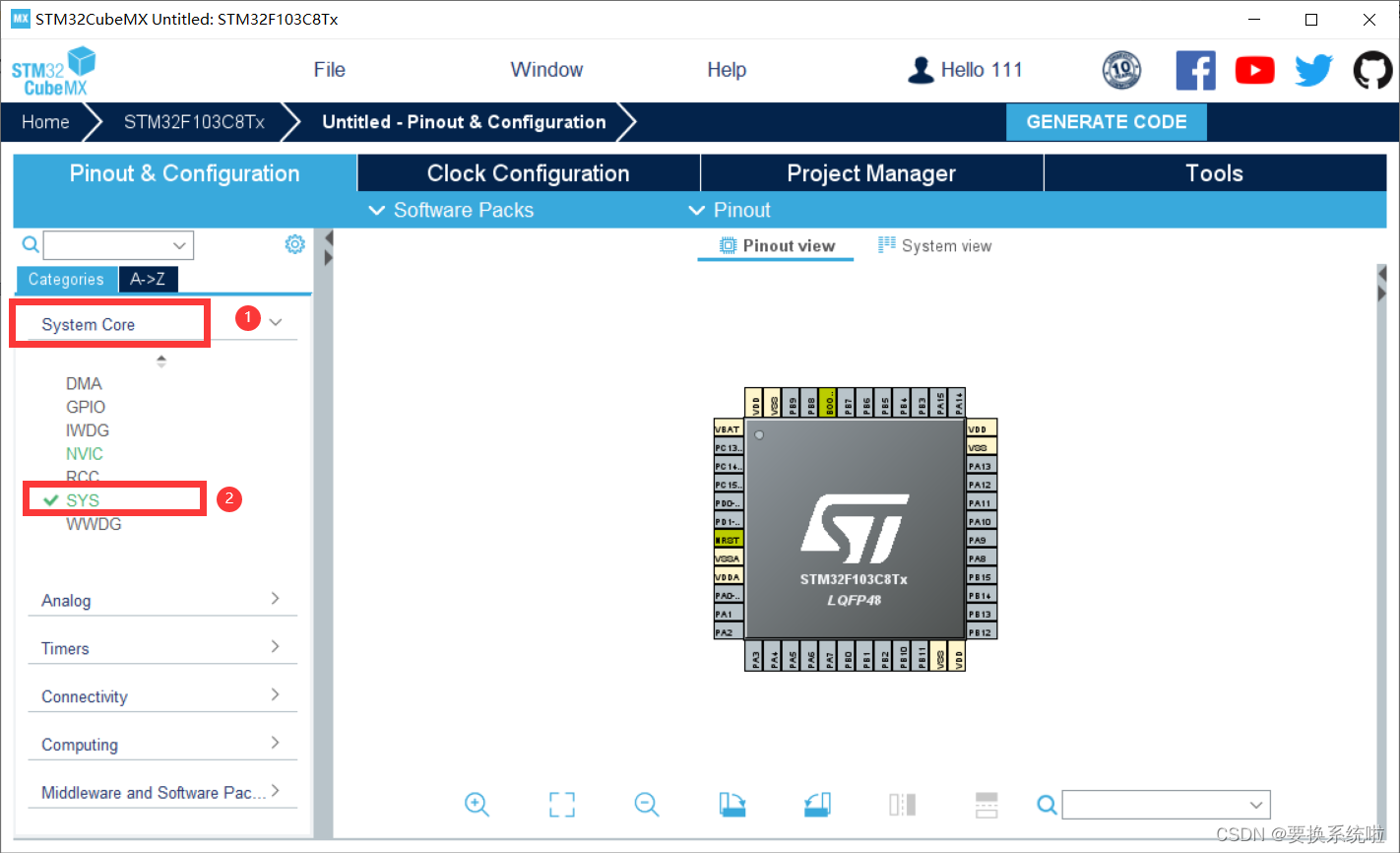Image resolution: width=1400 pixels, height=853 pixels.
Task: Expand Middleware and Software Packs category
Action: (x=162, y=793)
